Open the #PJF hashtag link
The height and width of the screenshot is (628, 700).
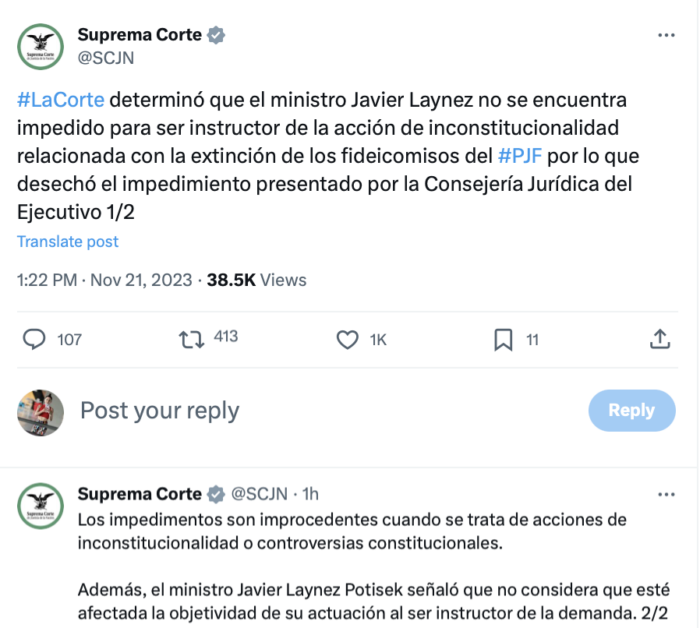click(x=520, y=156)
